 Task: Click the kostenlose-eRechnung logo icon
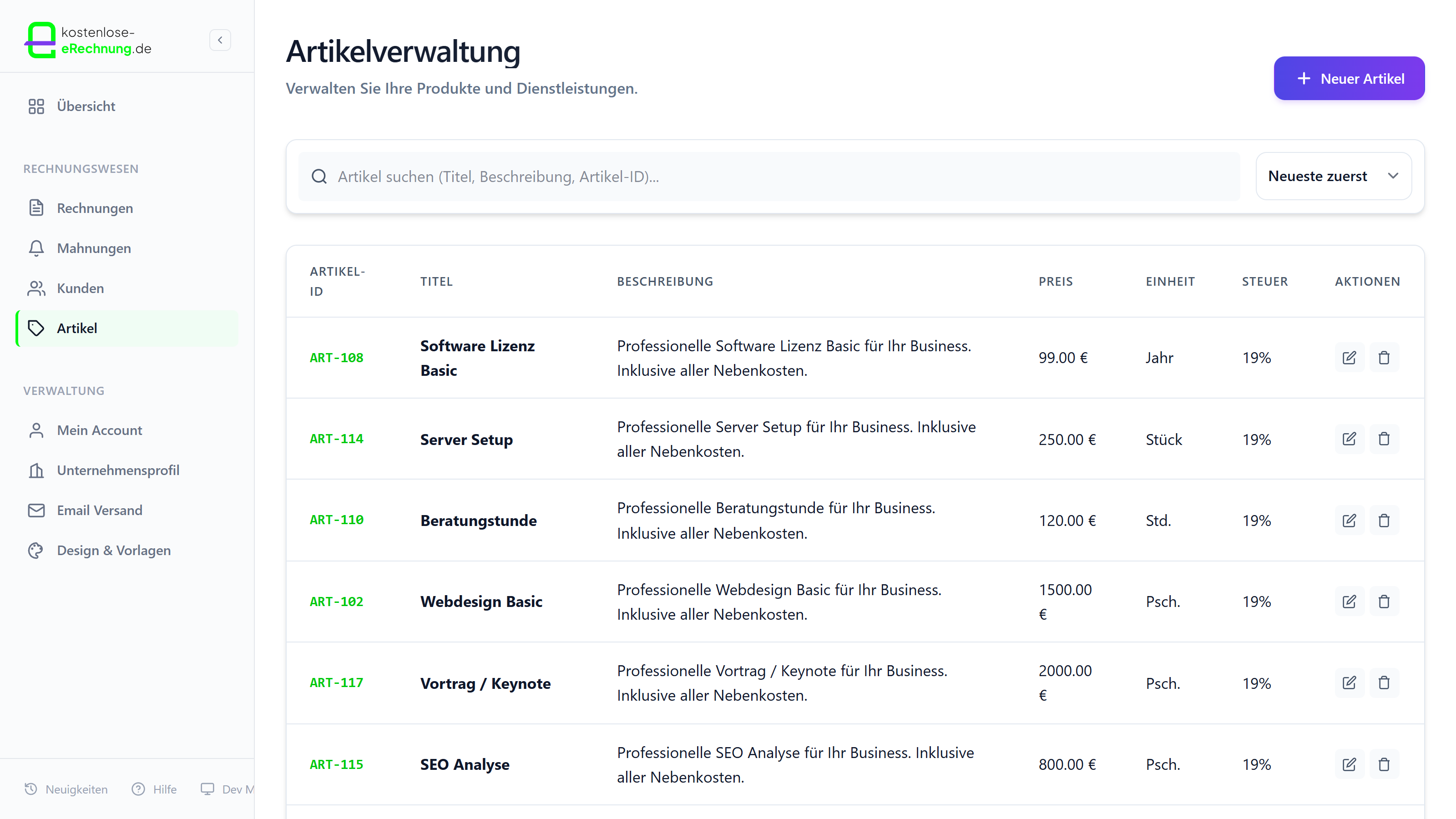[x=40, y=40]
